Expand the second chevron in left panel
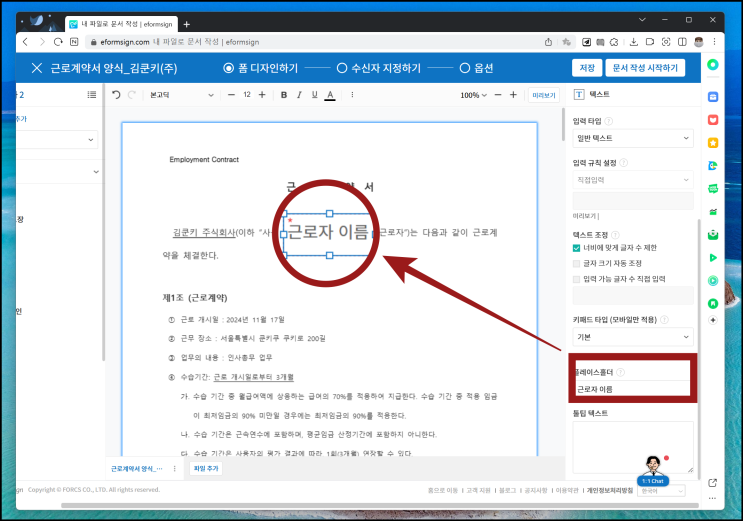Image resolution: width=743 pixels, height=521 pixels. tap(96, 172)
